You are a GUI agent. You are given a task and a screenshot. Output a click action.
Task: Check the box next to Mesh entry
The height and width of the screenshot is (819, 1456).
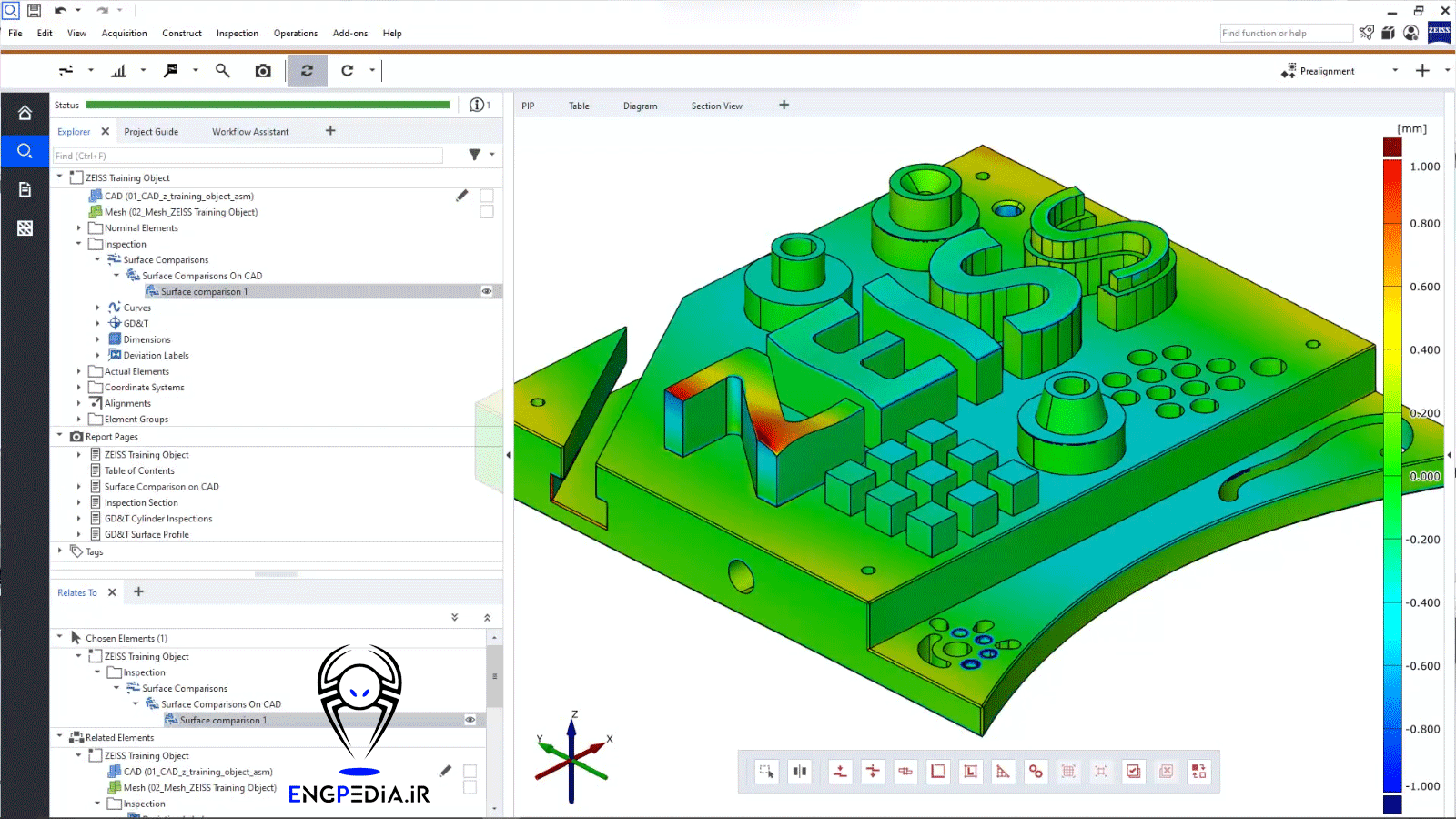[x=487, y=212]
